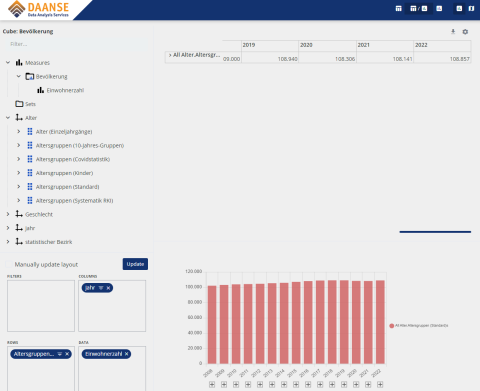Click the Einwohnerzahl measure icon
The width and height of the screenshot is (480, 391).
41,90
